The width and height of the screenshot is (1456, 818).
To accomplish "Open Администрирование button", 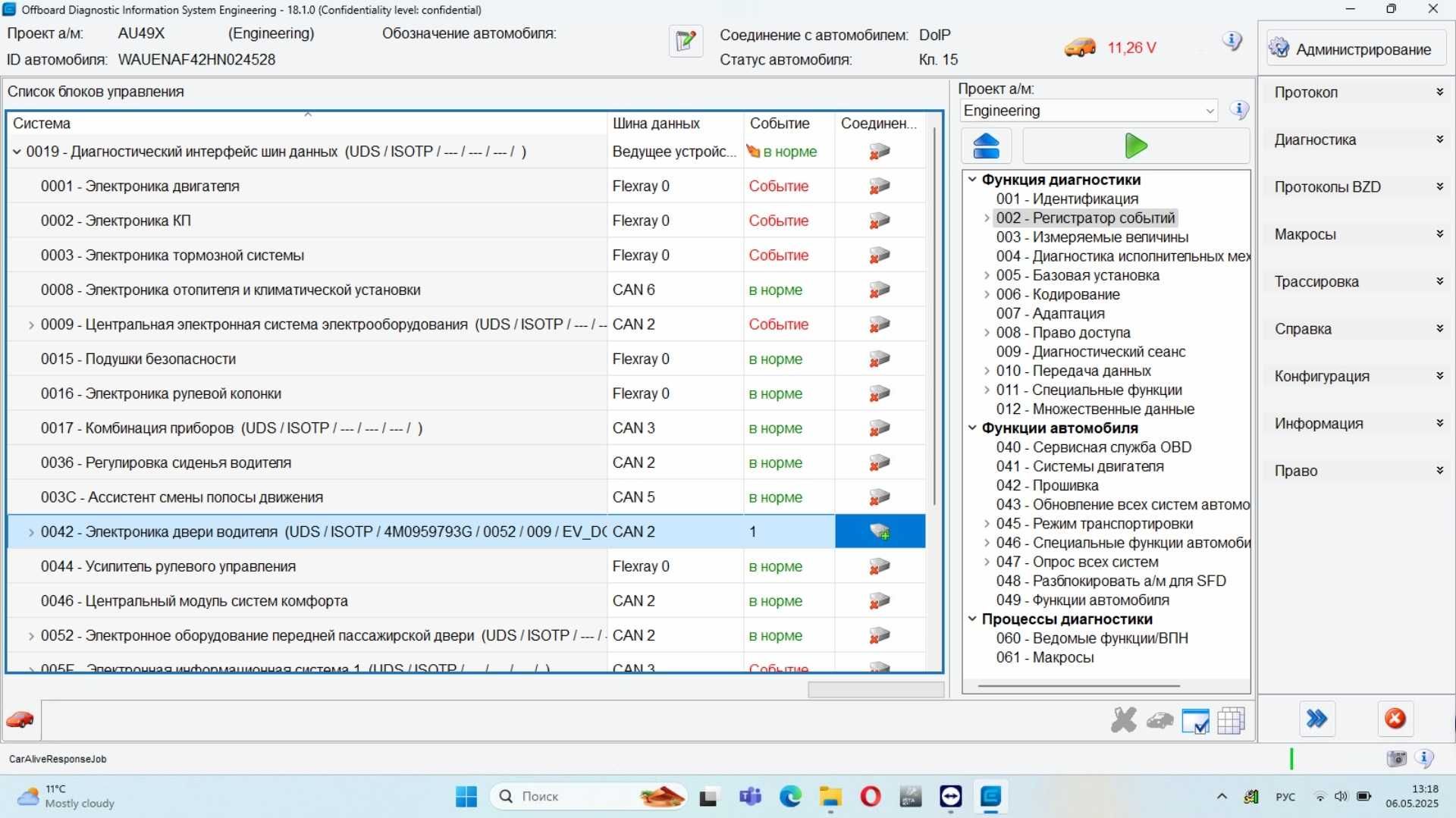I will point(1356,49).
